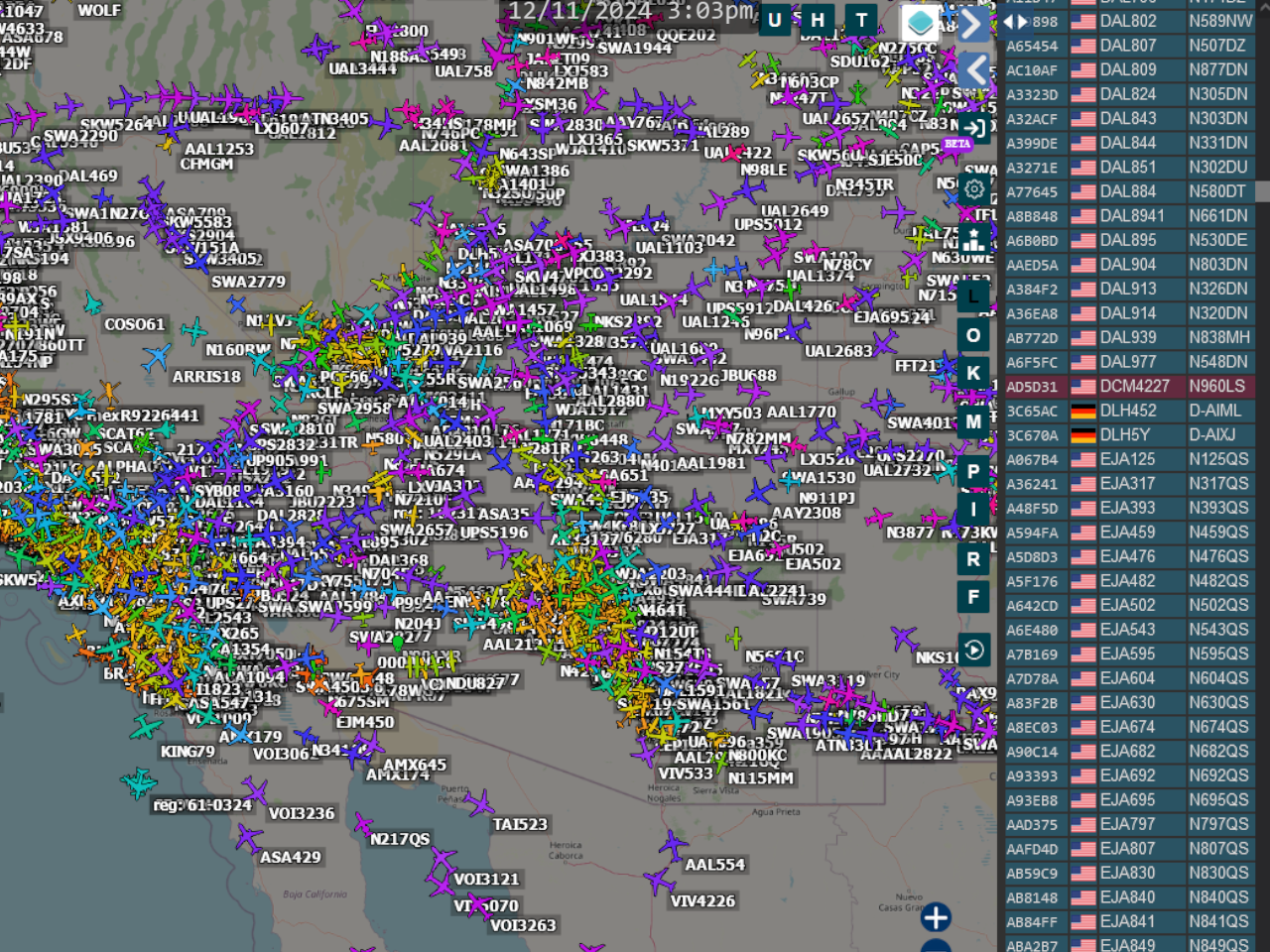Viewport: 1270px width, 952px height.
Task: Click the AAL554 aircraft label on map
Action: point(714,865)
